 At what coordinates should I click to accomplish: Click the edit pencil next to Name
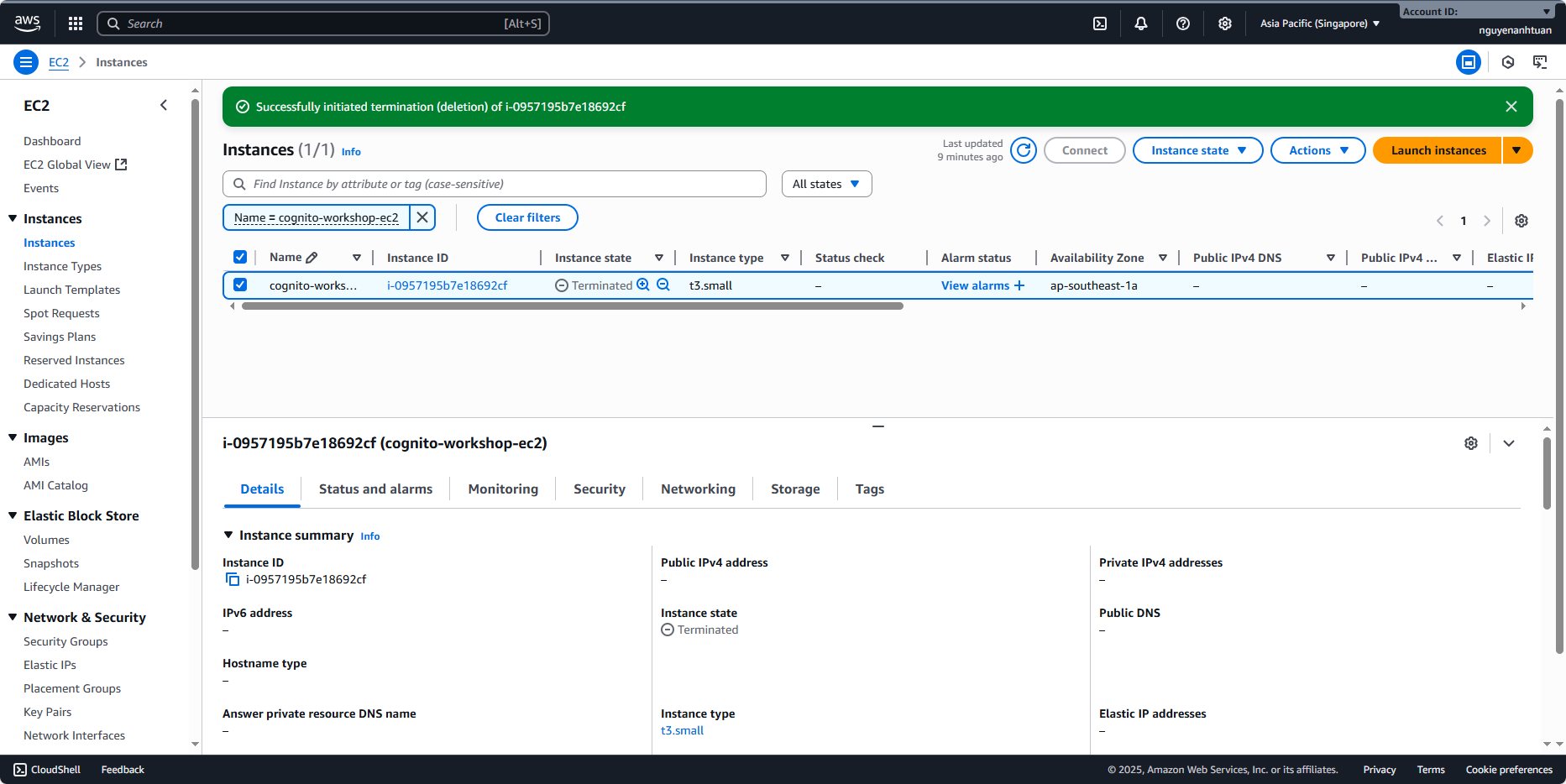(312, 258)
